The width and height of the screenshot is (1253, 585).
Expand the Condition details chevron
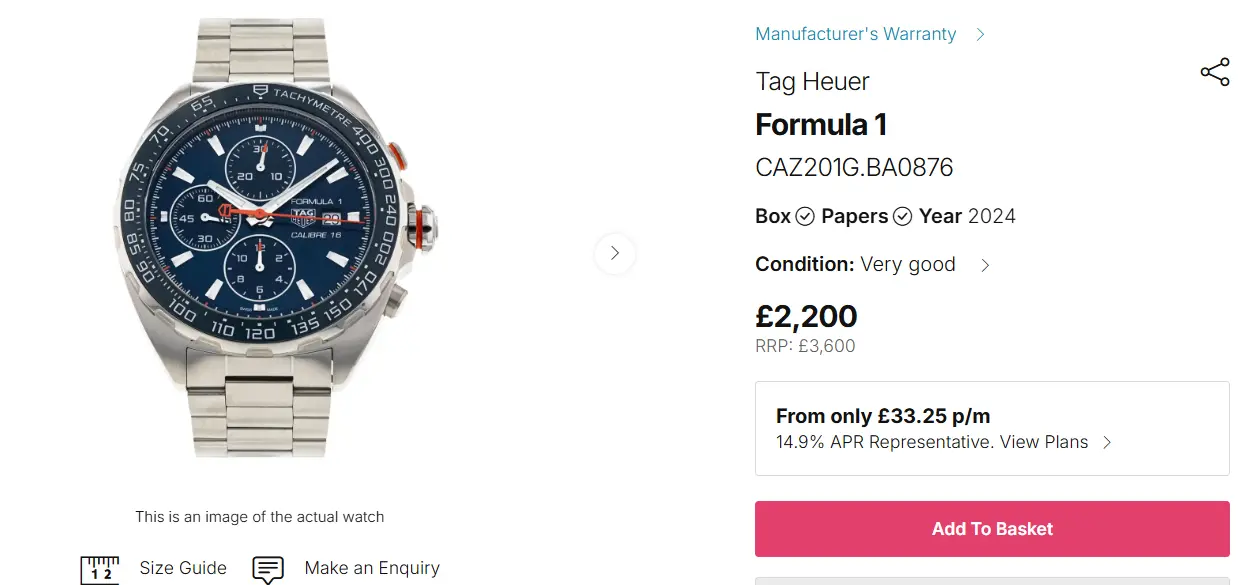click(985, 265)
